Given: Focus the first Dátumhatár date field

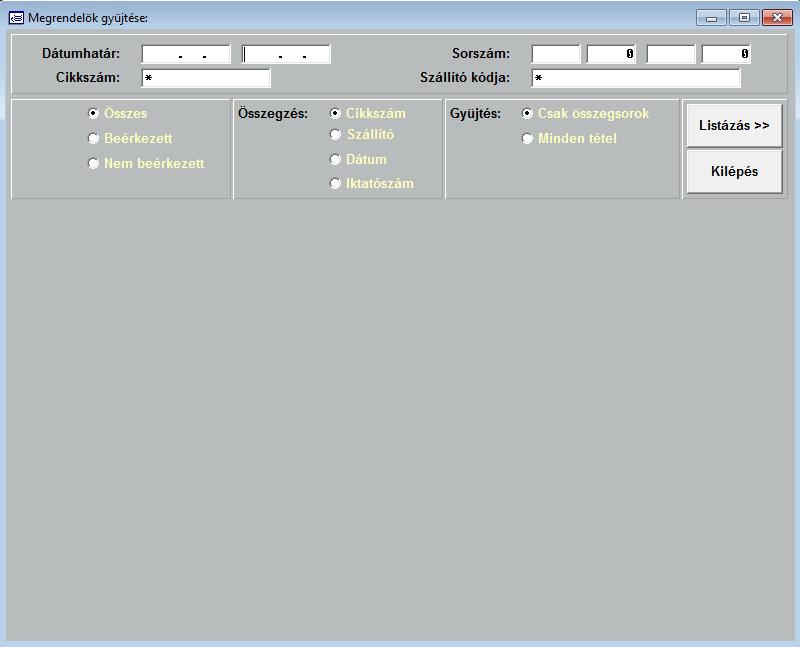Looking at the screenshot, I should pyautogui.click(x=186, y=54).
